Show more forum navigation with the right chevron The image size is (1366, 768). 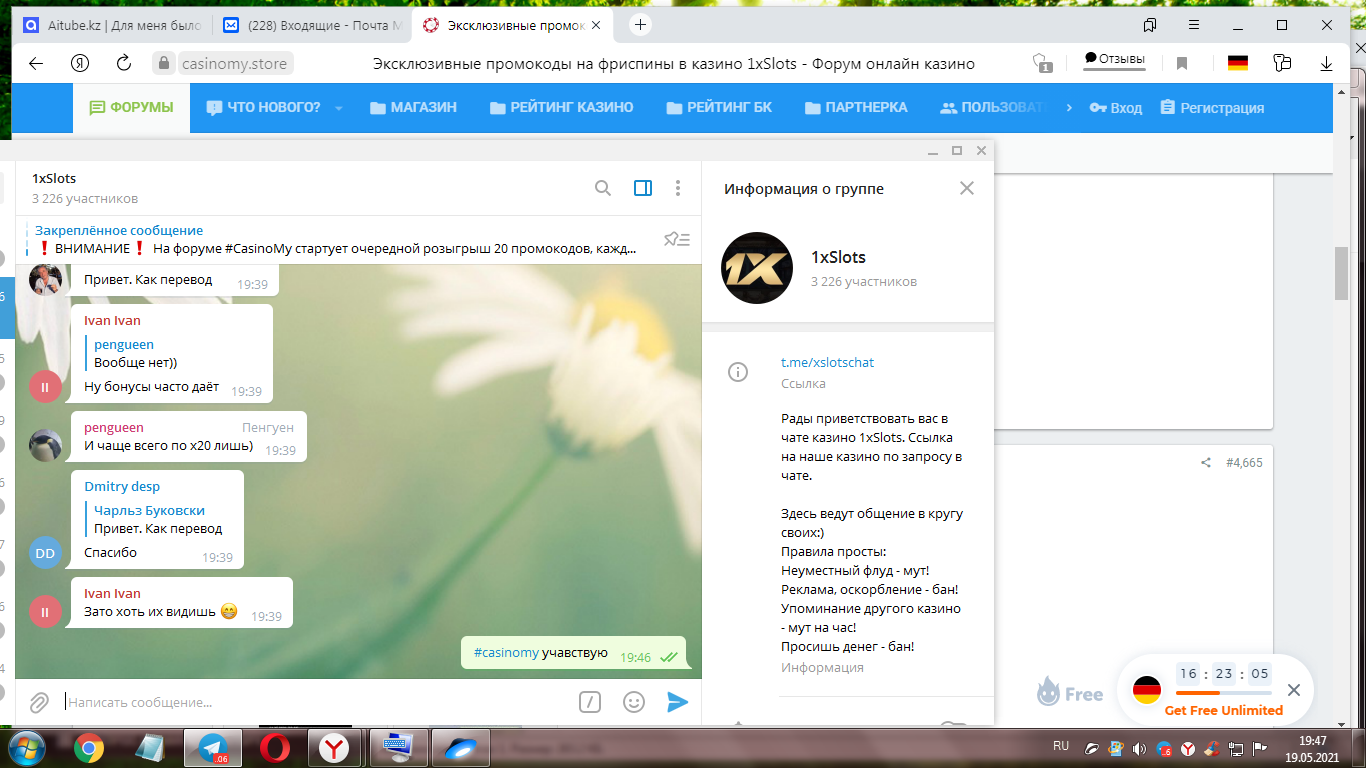pyautogui.click(x=1068, y=108)
